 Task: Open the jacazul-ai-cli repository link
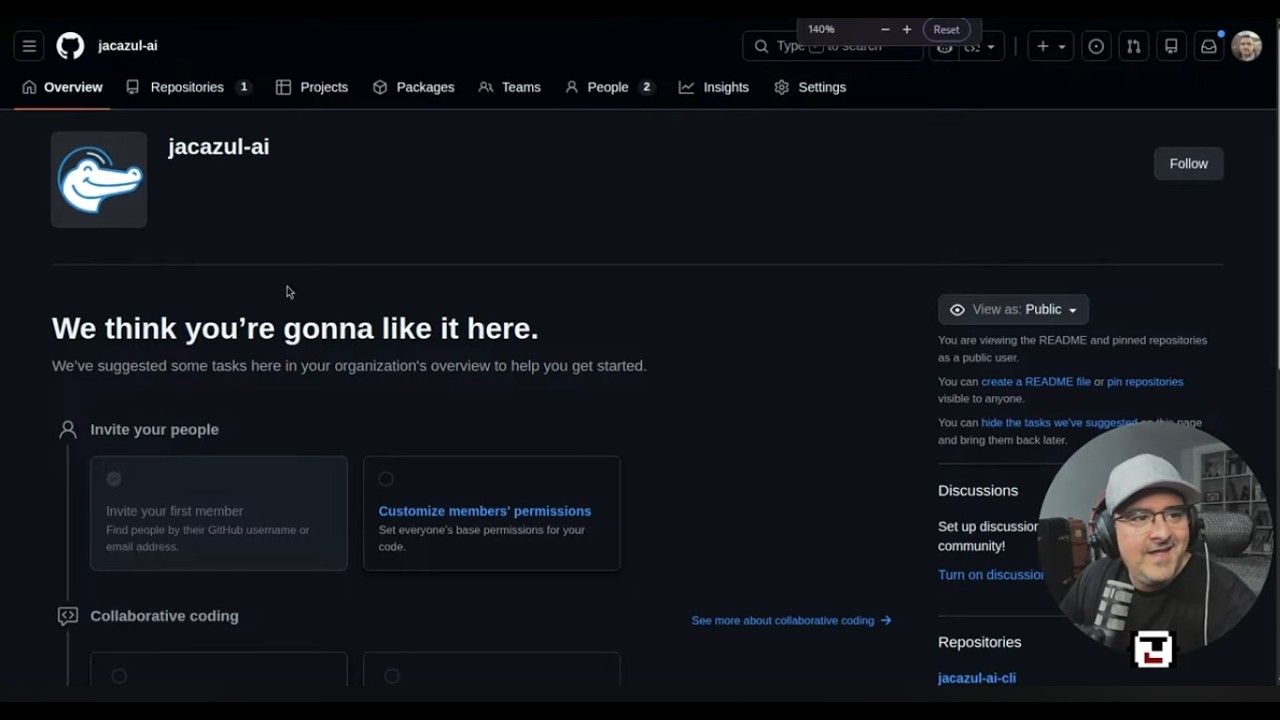pyautogui.click(x=977, y=678)
